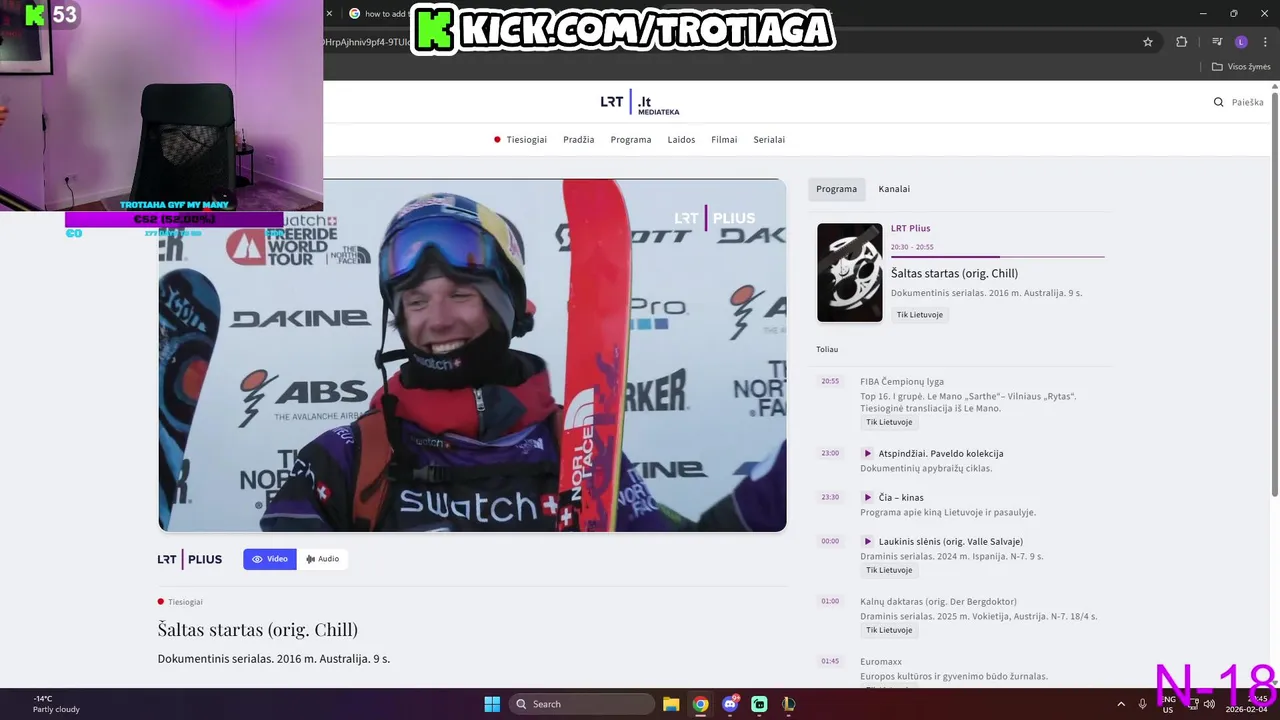Open the Programa item in top navigation

(631, 140)
